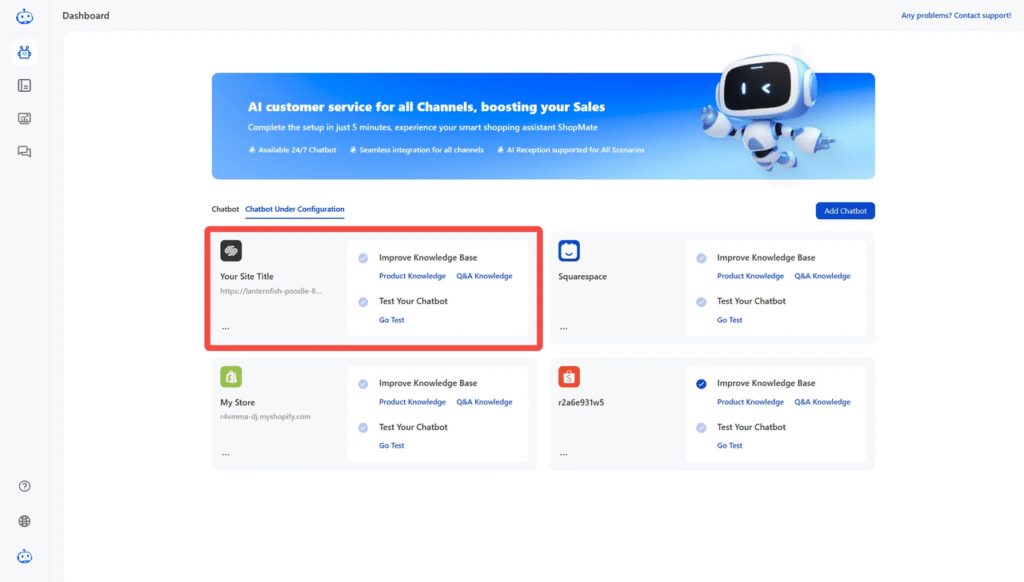
Task: Open the help question mark icon
Action: (24, 486)
